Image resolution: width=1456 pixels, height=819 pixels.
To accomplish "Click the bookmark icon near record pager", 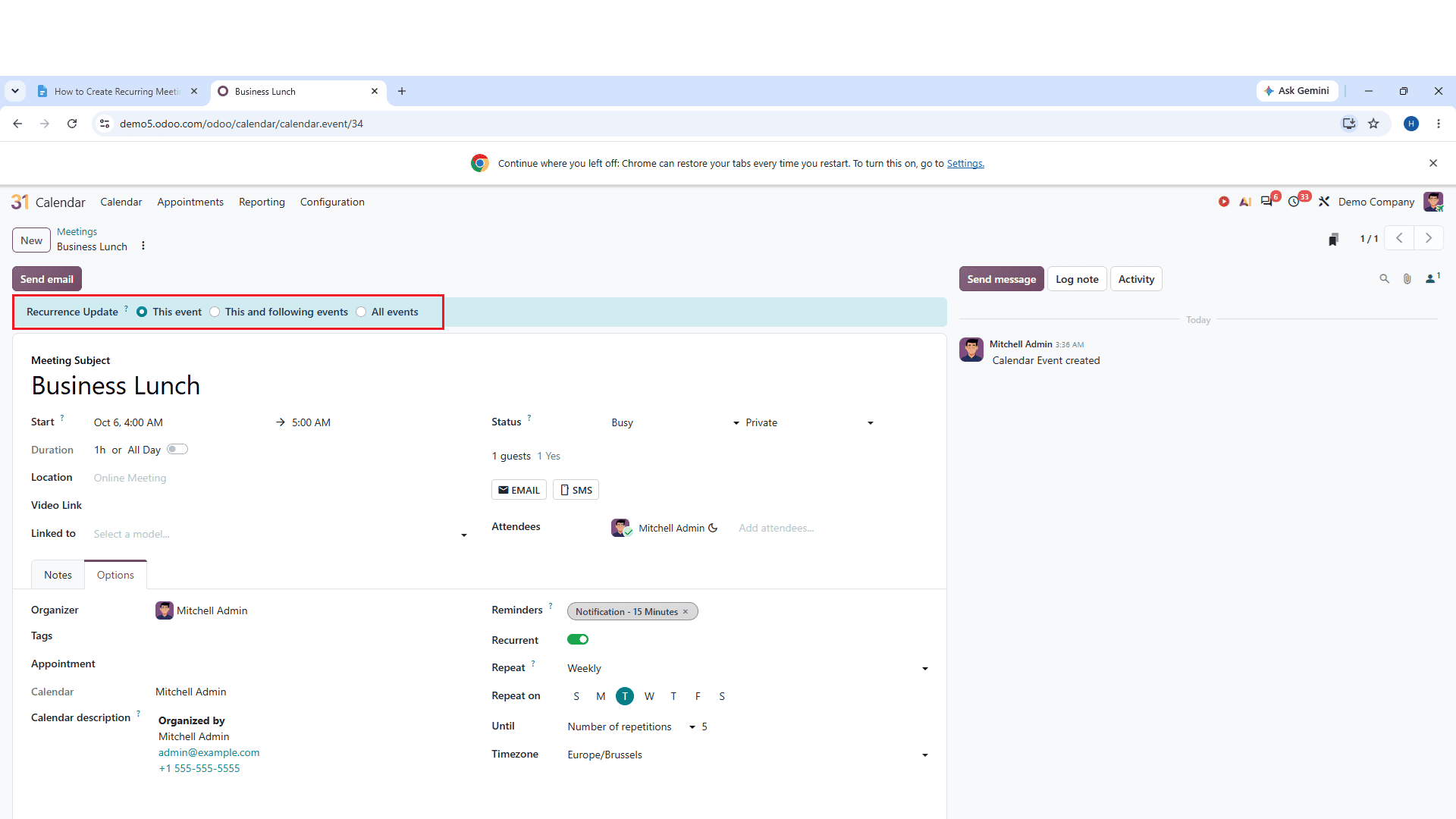I will point(1333,240).
